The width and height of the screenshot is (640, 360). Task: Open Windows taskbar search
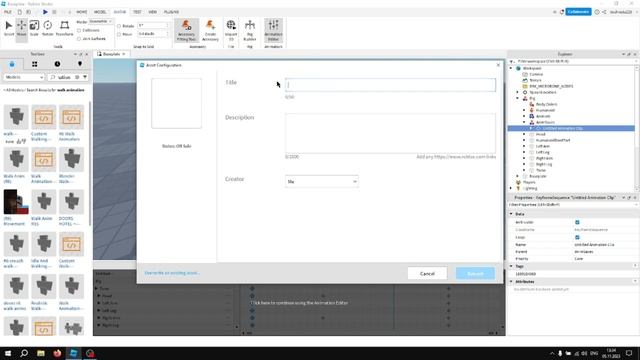[24, 353]
